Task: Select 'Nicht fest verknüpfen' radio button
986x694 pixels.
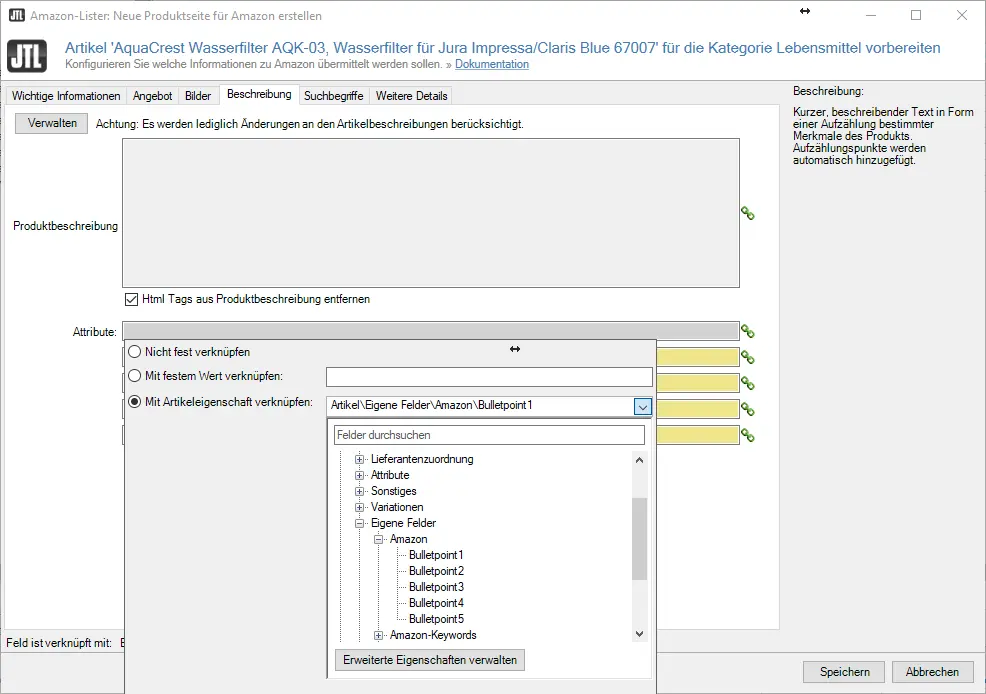Action: click(135, 351)
